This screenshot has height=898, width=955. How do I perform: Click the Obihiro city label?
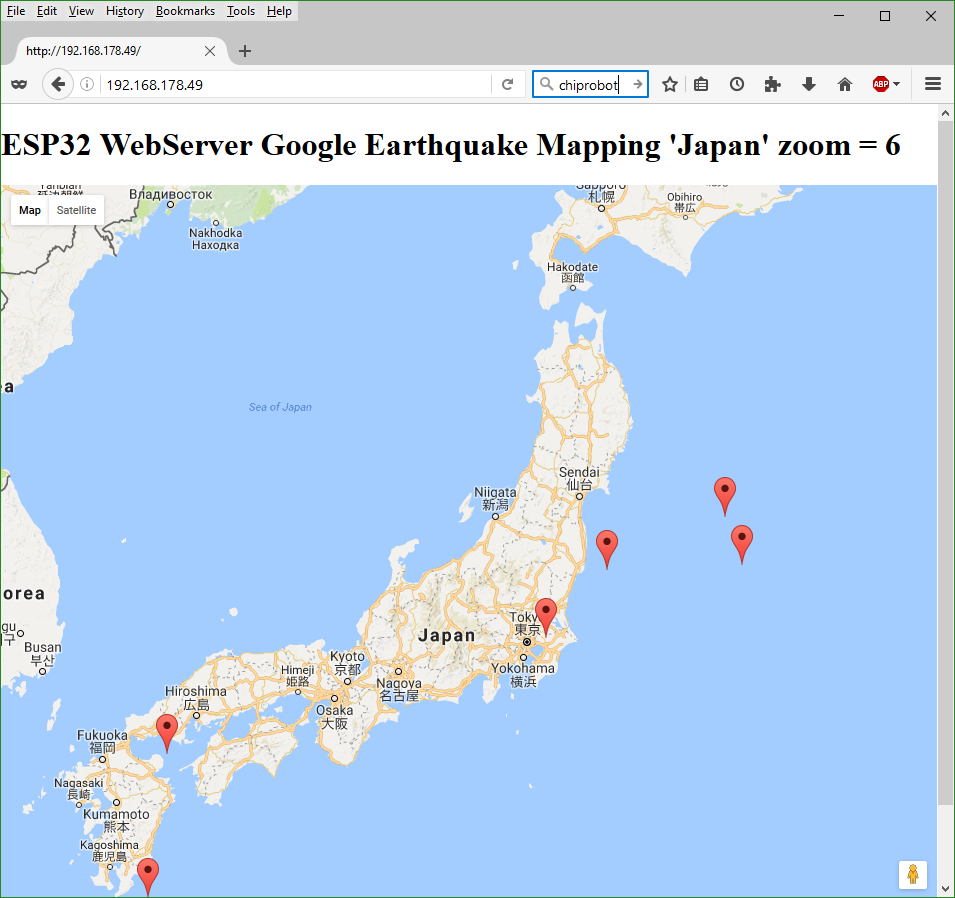685,202
